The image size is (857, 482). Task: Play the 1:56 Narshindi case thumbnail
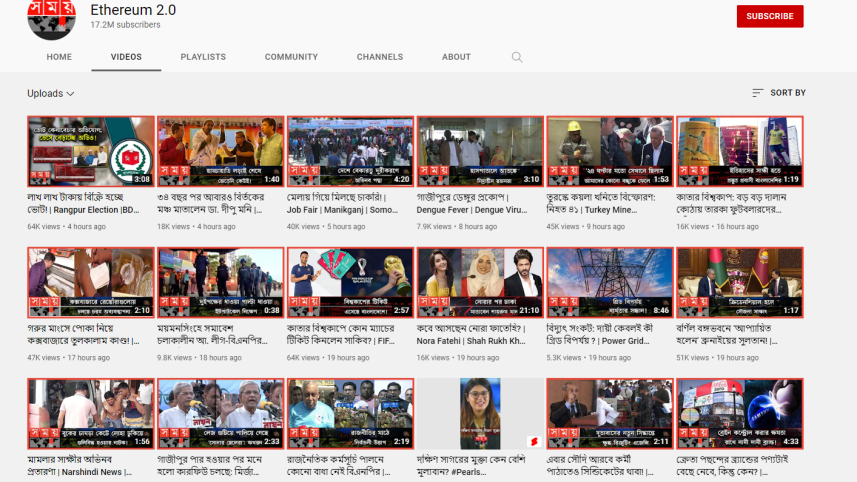click(x=91, y=414)
